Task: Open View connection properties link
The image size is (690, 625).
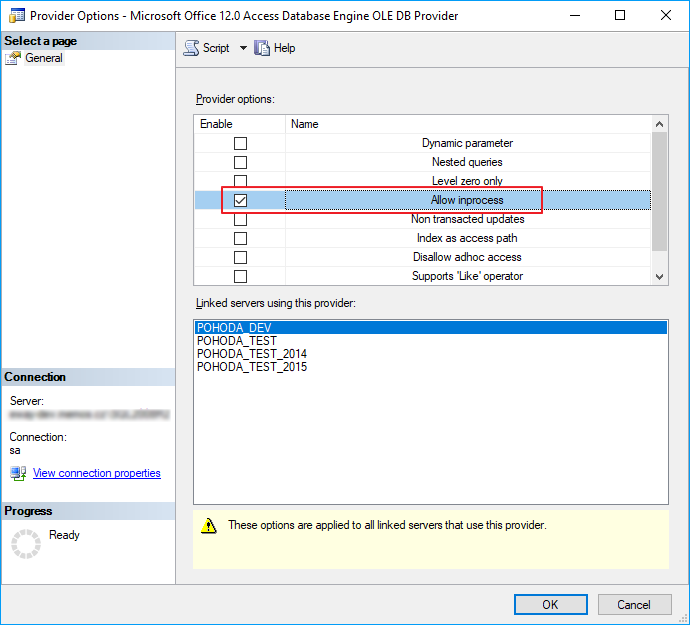Action: pyautogui.click(x=96, y=473)
